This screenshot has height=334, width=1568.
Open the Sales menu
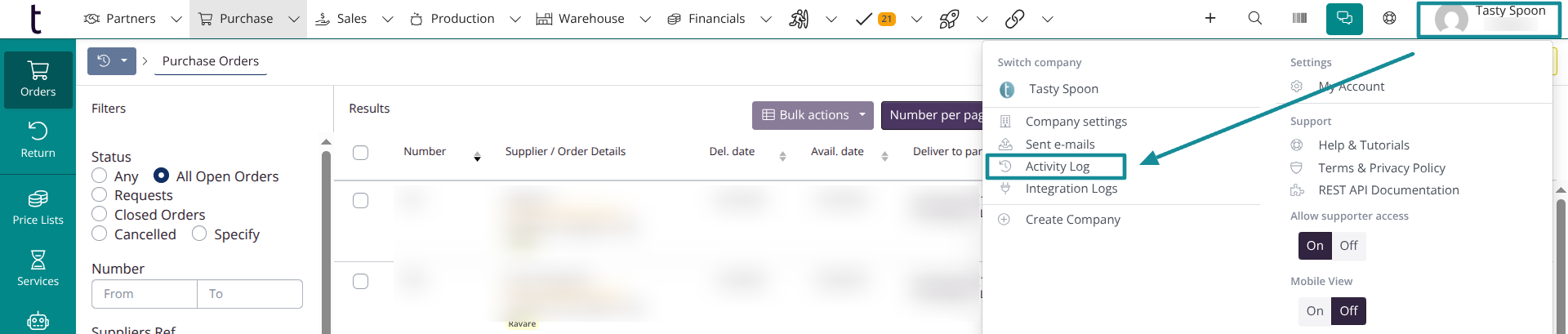(352, 19)
